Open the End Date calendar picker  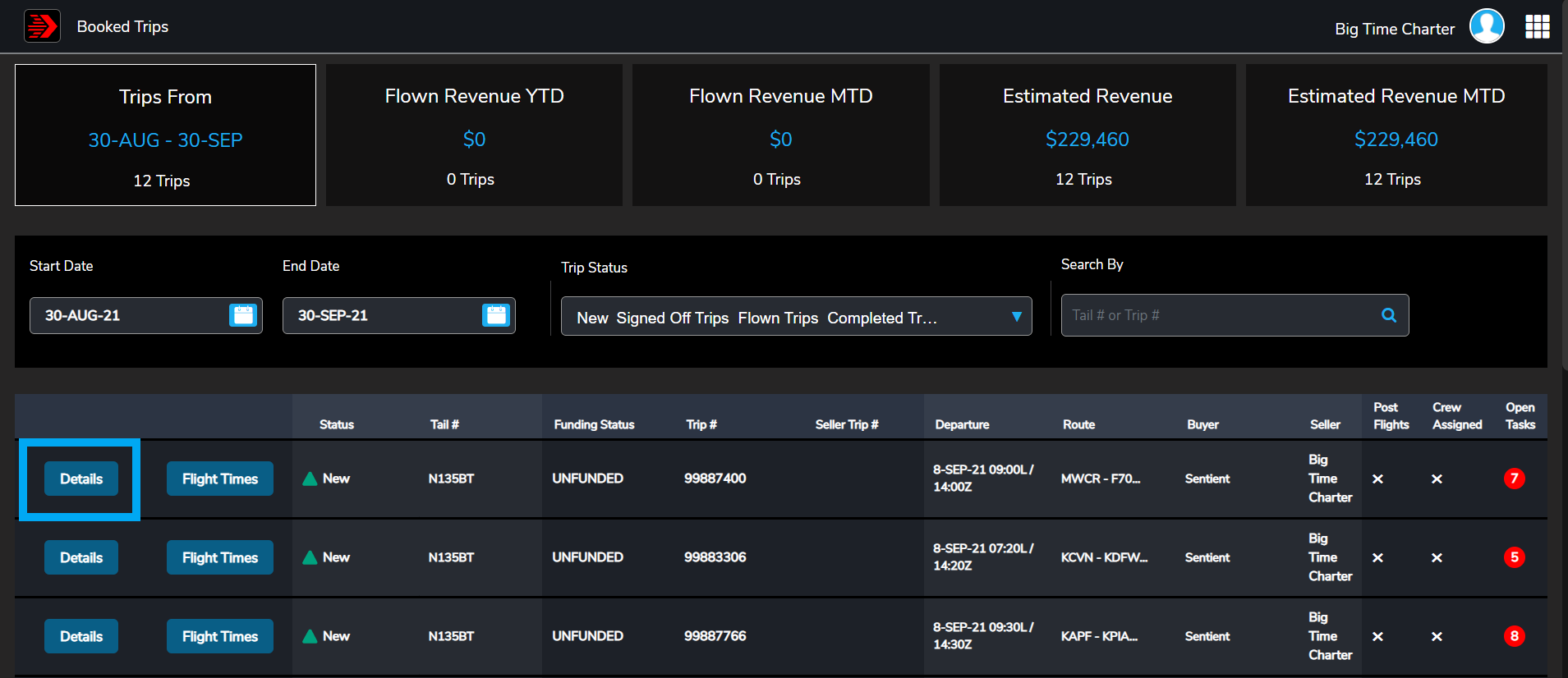[x=496, y=315]
